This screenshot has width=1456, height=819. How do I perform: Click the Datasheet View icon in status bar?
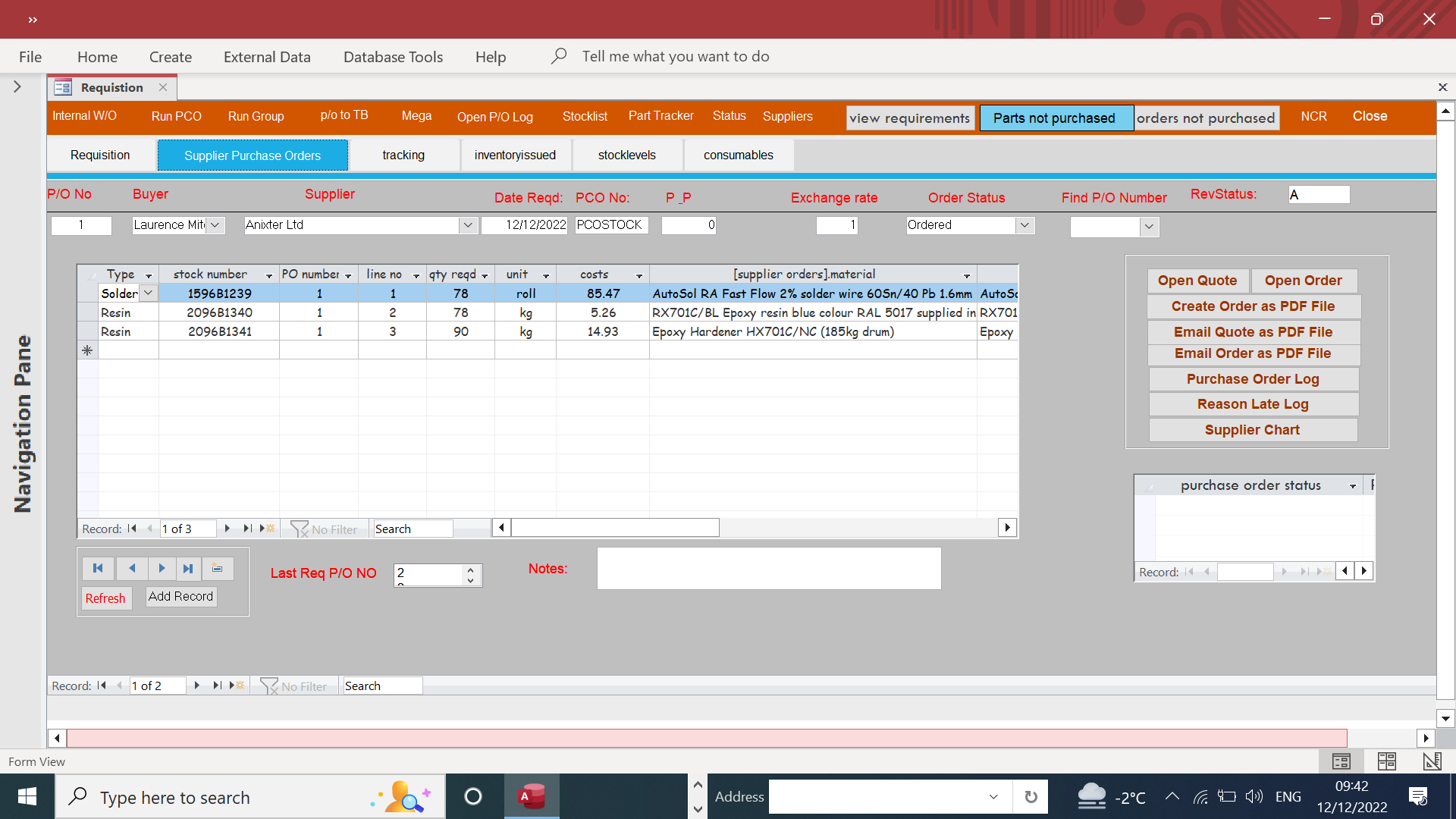pyautogui.click(x=1386, y=761)
